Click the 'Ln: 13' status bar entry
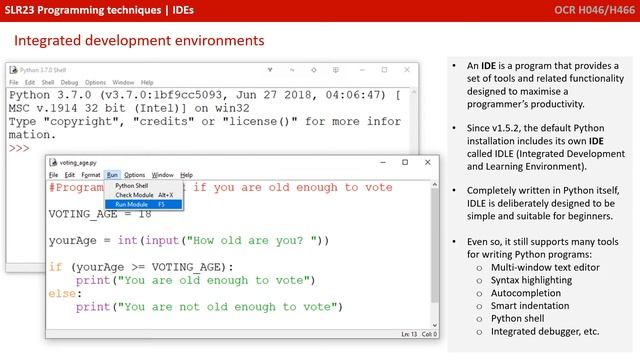Viewport: 640px width, 360px height. tap(409, 334)
